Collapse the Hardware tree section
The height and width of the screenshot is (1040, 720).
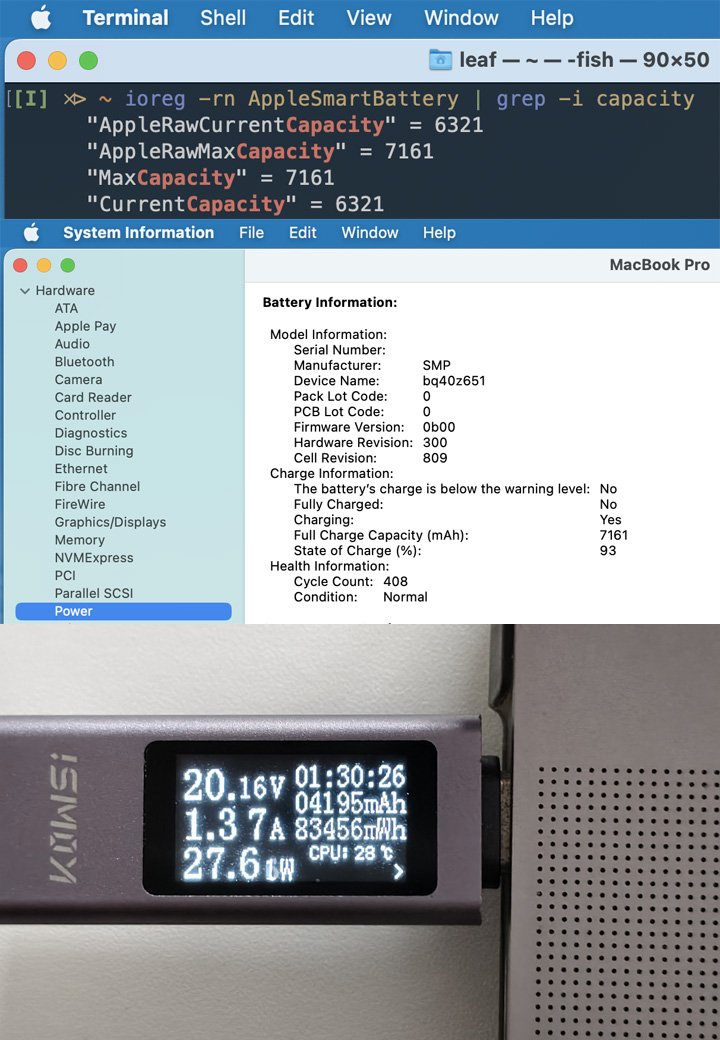coord(25,291)
